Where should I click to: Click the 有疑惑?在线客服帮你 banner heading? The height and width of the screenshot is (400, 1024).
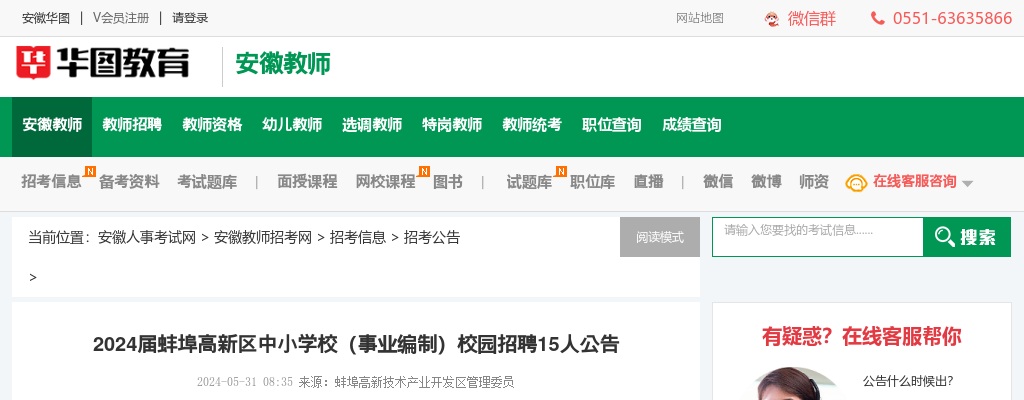pos(861,337)
